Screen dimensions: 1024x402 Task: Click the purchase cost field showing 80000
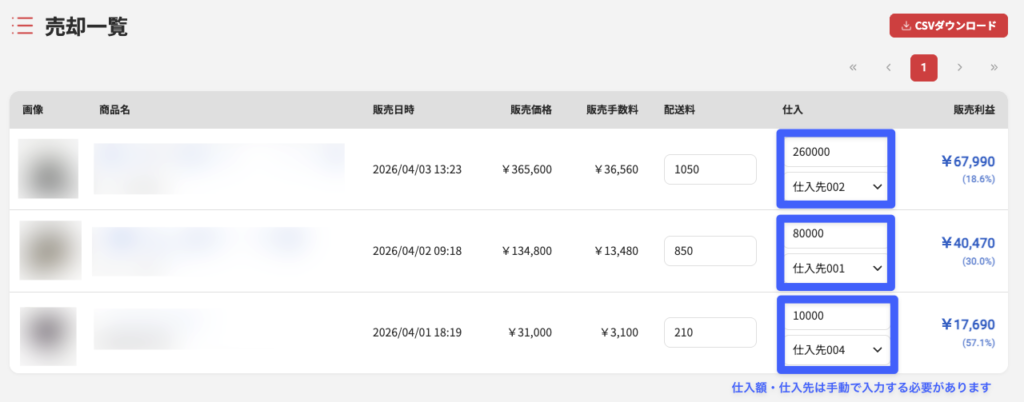(835, 234)
